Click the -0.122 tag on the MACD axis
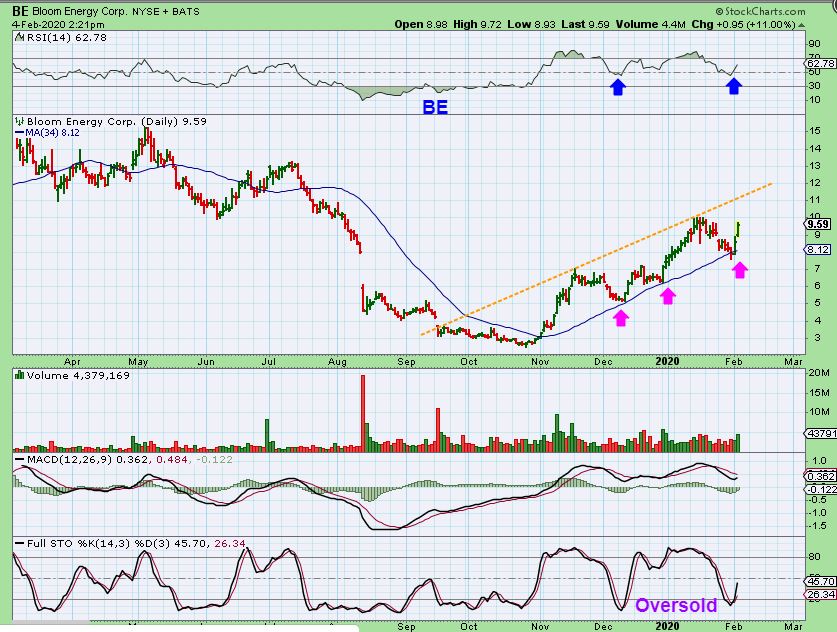 point(822,489)
